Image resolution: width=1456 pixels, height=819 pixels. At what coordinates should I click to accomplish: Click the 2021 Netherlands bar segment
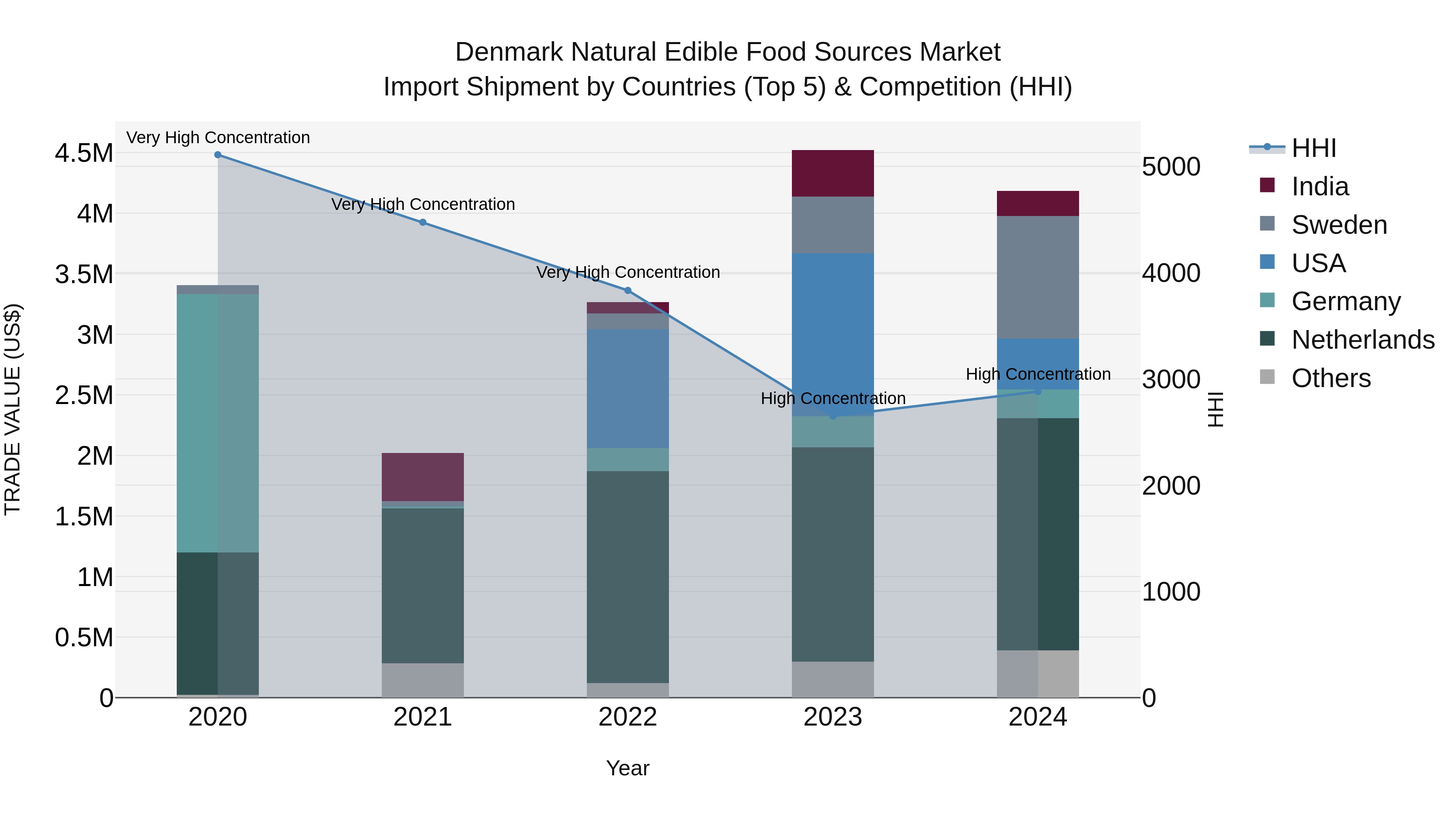point(423,586)
